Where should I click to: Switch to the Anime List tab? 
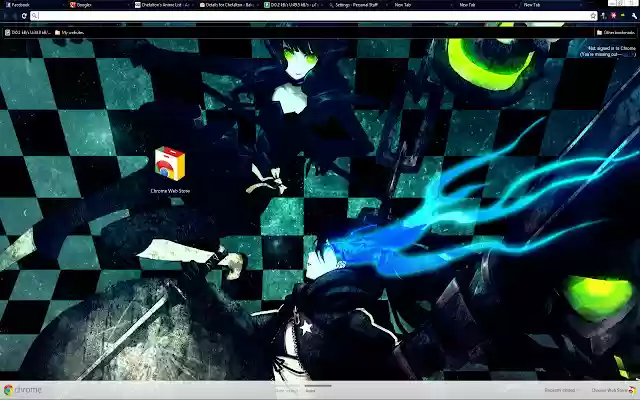[165, 5]
